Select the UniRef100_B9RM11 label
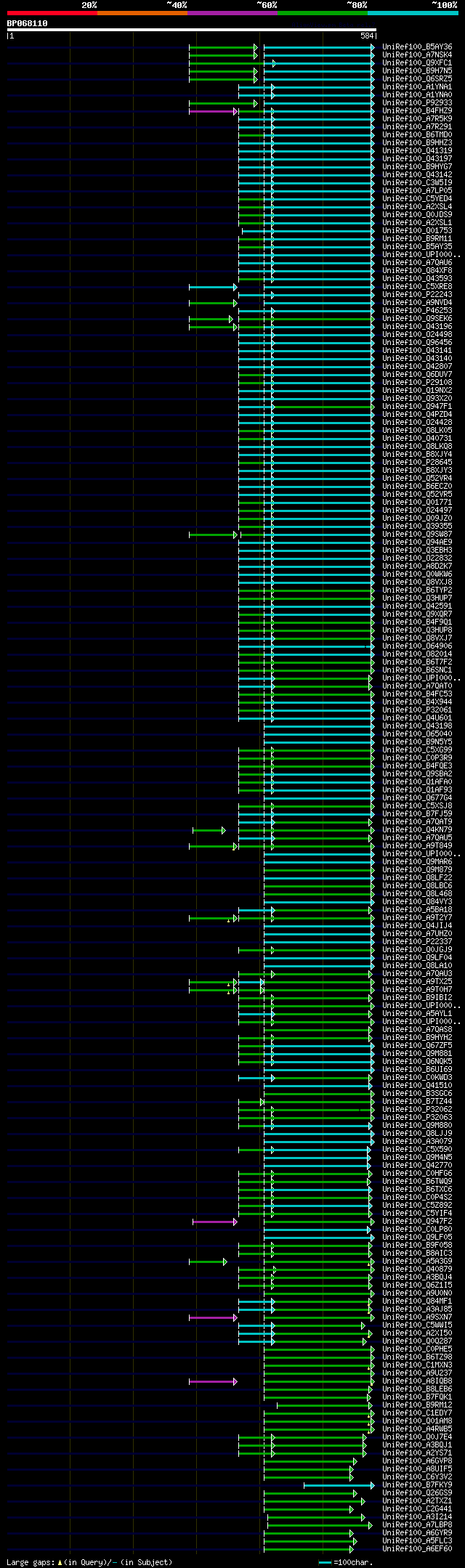The height and width of the screenshot is (1568, 465). [x=417, y=238]
